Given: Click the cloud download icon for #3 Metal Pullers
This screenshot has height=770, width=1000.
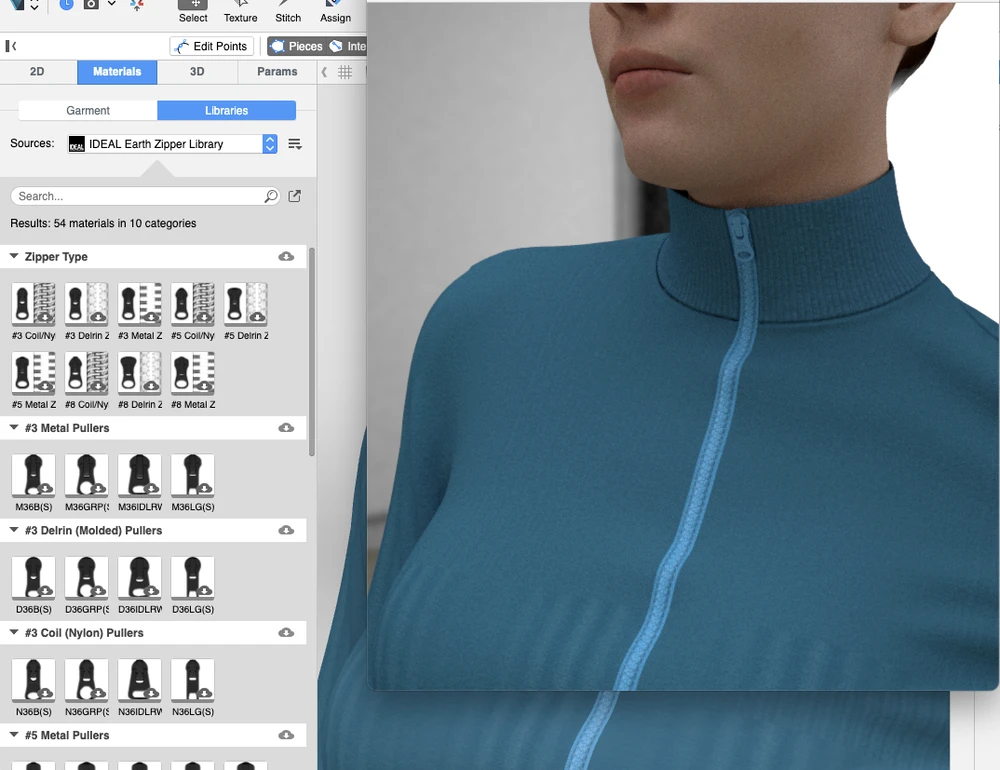Looking at the screenshot, I should (286, 428).
